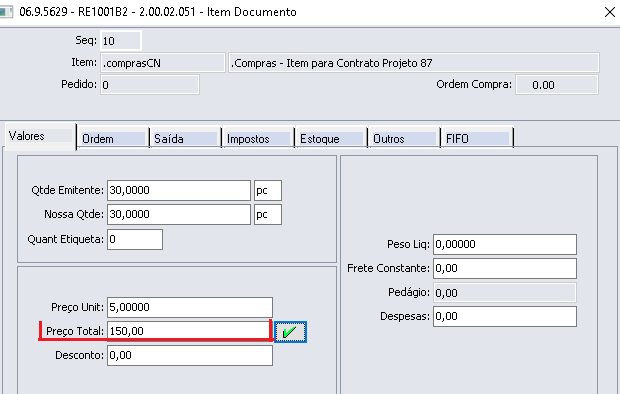Click the Pedido field

click(150, 85)
